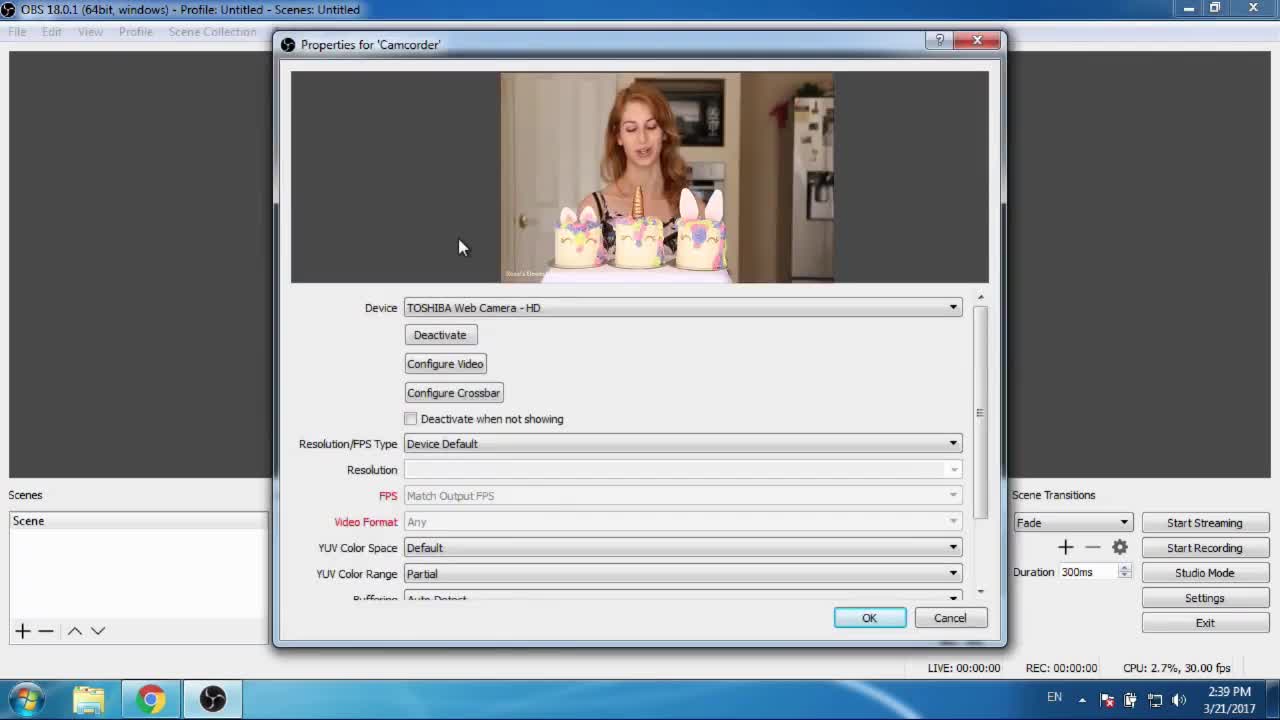Add a scene transition with plus icon
The height and width of the screenshot is (720, 1280).
point(1065,547)
